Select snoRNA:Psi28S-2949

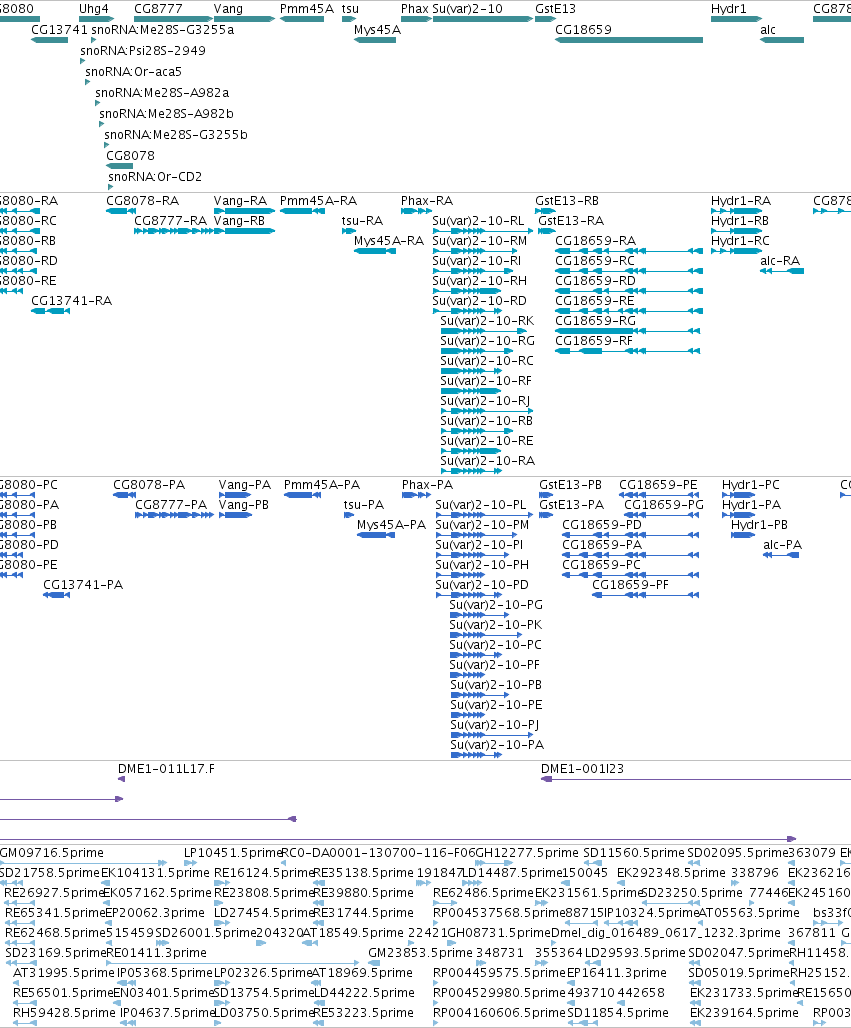click(143, 50)
